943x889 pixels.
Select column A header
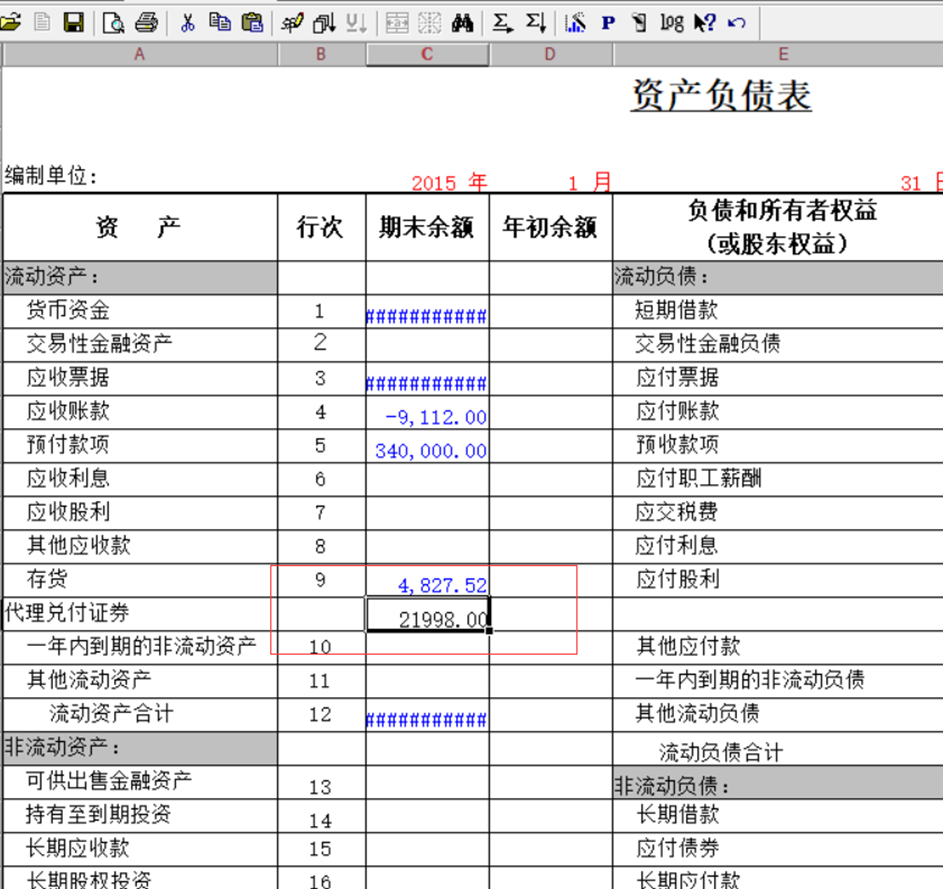[x=140, y=54]
